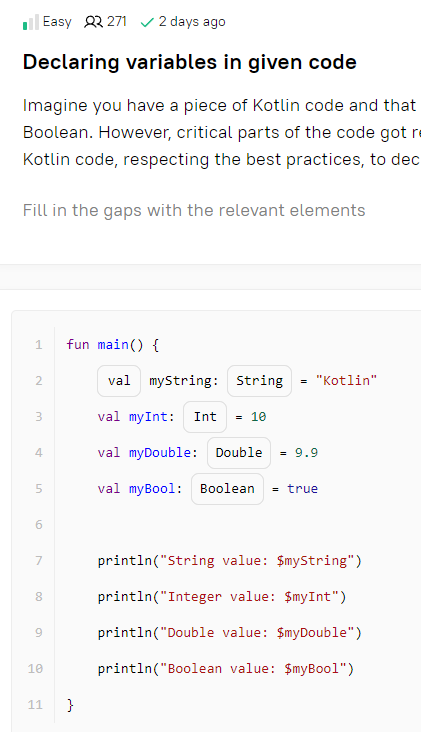421x732 pixels.
Task: Click line number 6 in gutter
Action: [39, 525]
